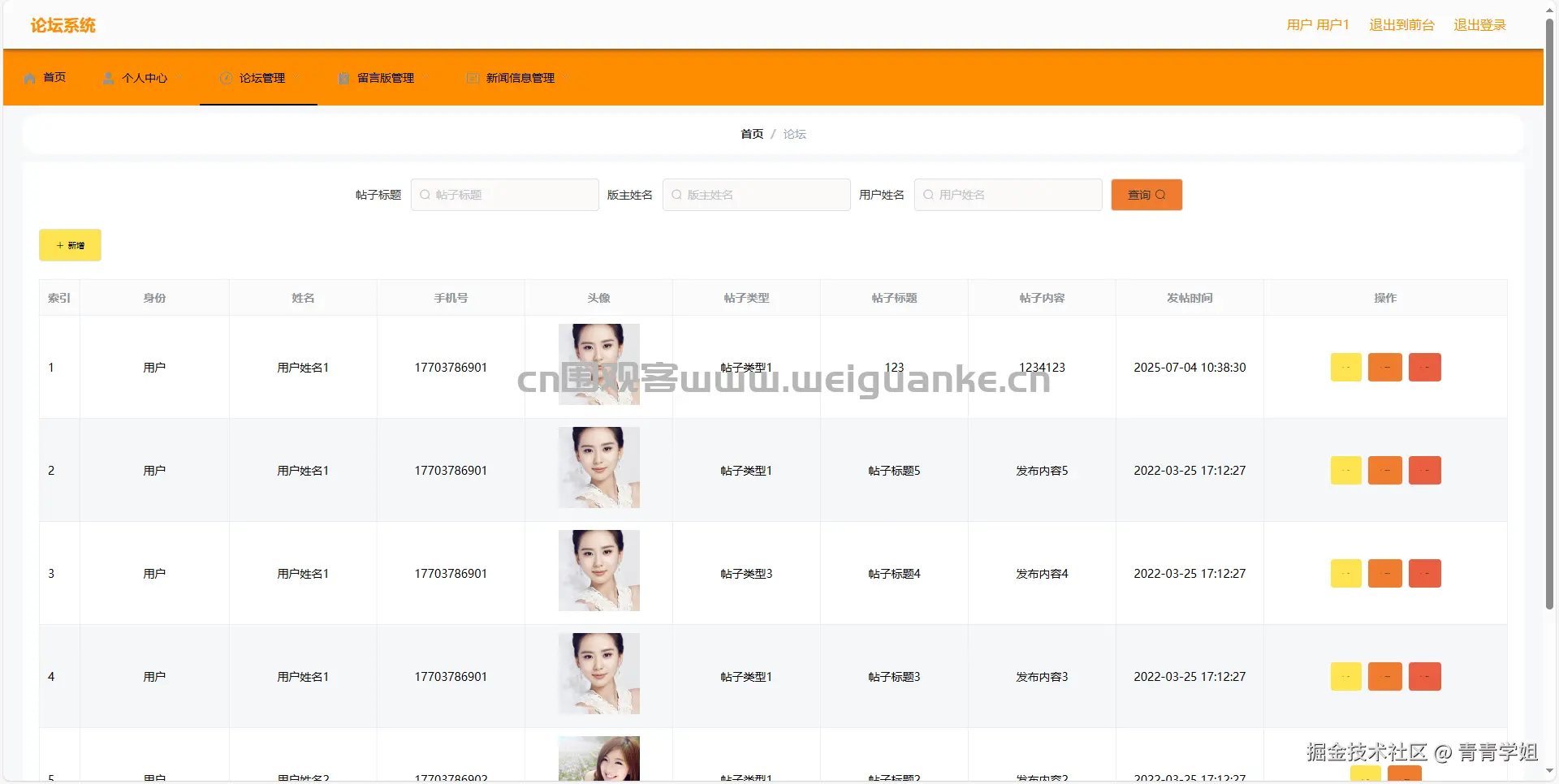The height and width of the screenshot is (784, 1559).
Task: Click the red action button for 帖子标题4
Action: pyautogui.click(x=1425, y=574)
